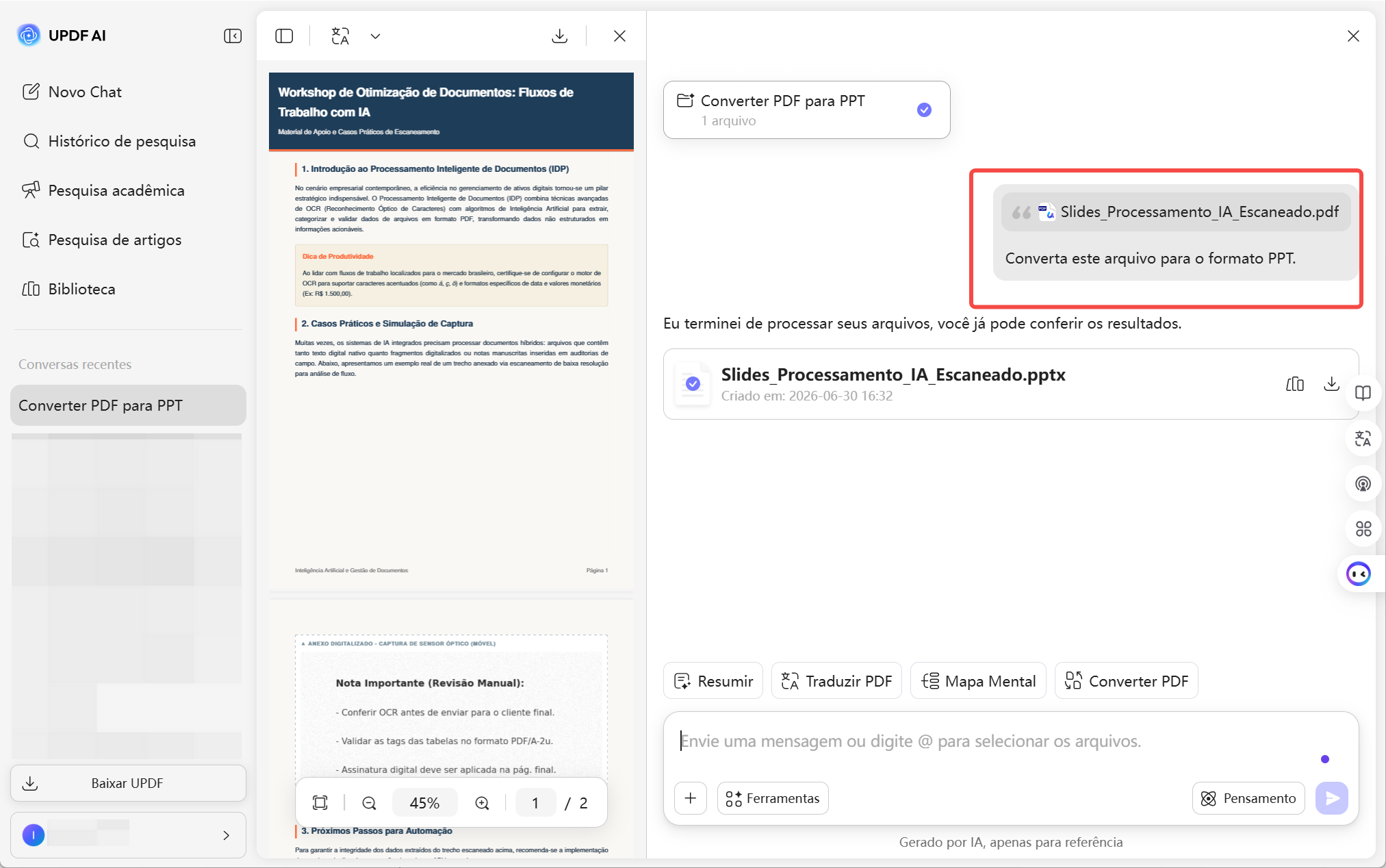Click translate icon on right rail

click(1363, 438)
